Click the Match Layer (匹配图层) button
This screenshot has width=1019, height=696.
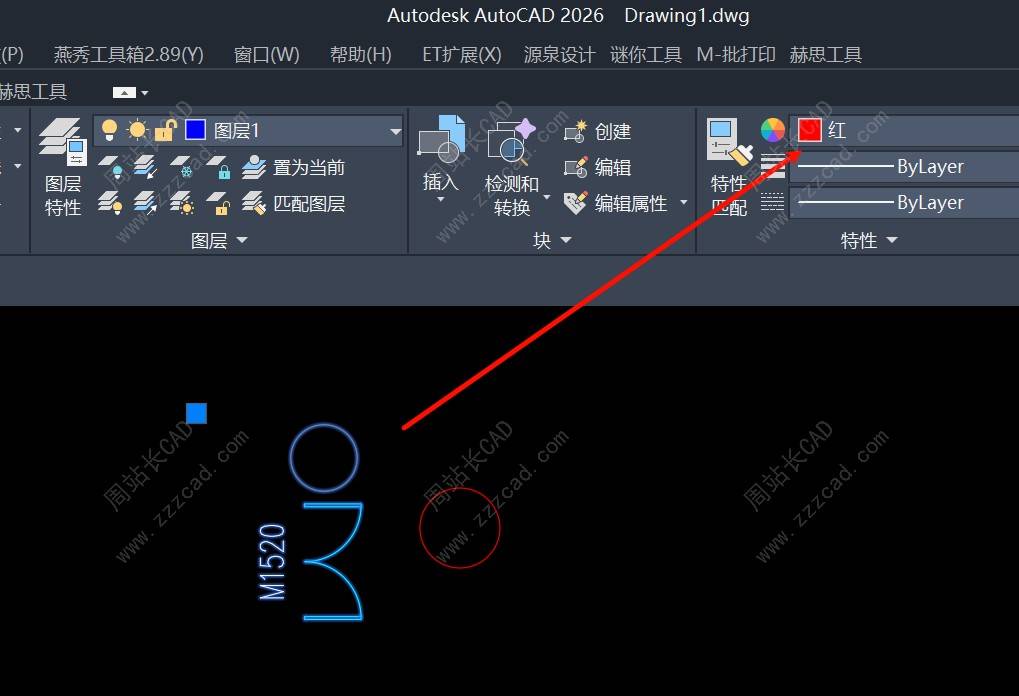coord(293,203)
